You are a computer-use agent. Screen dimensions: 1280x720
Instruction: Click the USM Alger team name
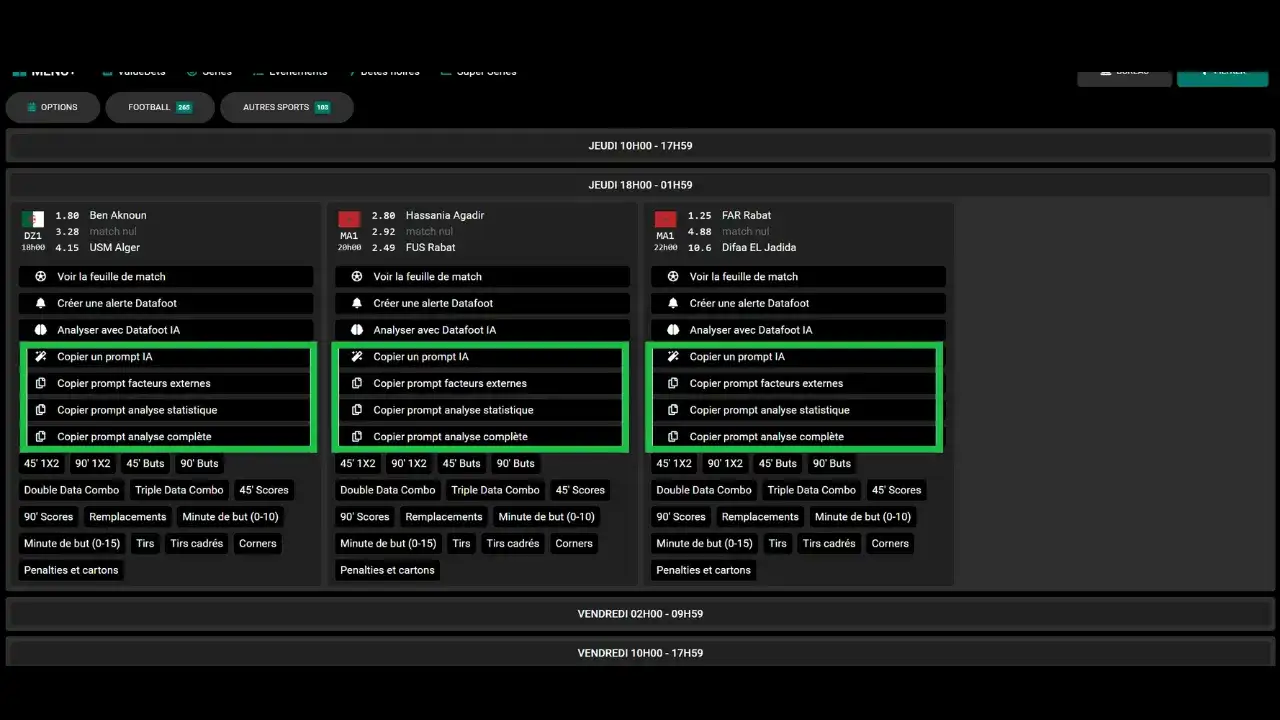click(115, 248)
